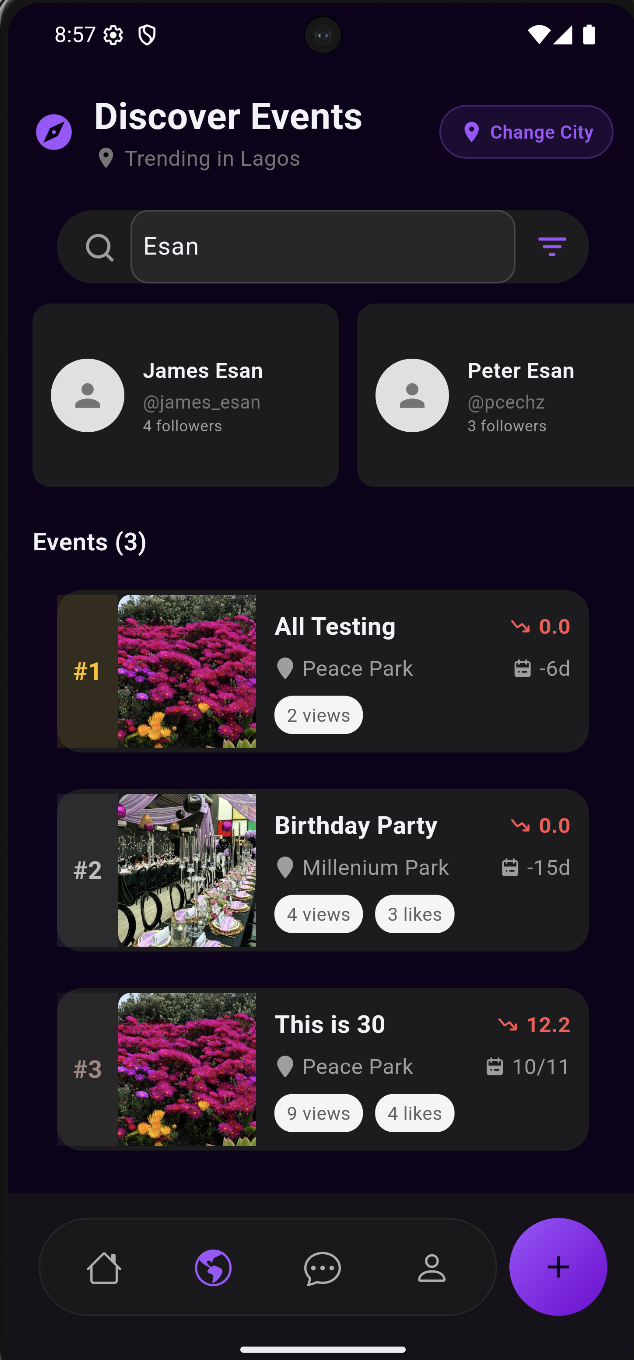The image size is (634, 1360).
Task: Open the Birthday Party event thumbnail
Action: pyautogui.click(x=186, y=869)
